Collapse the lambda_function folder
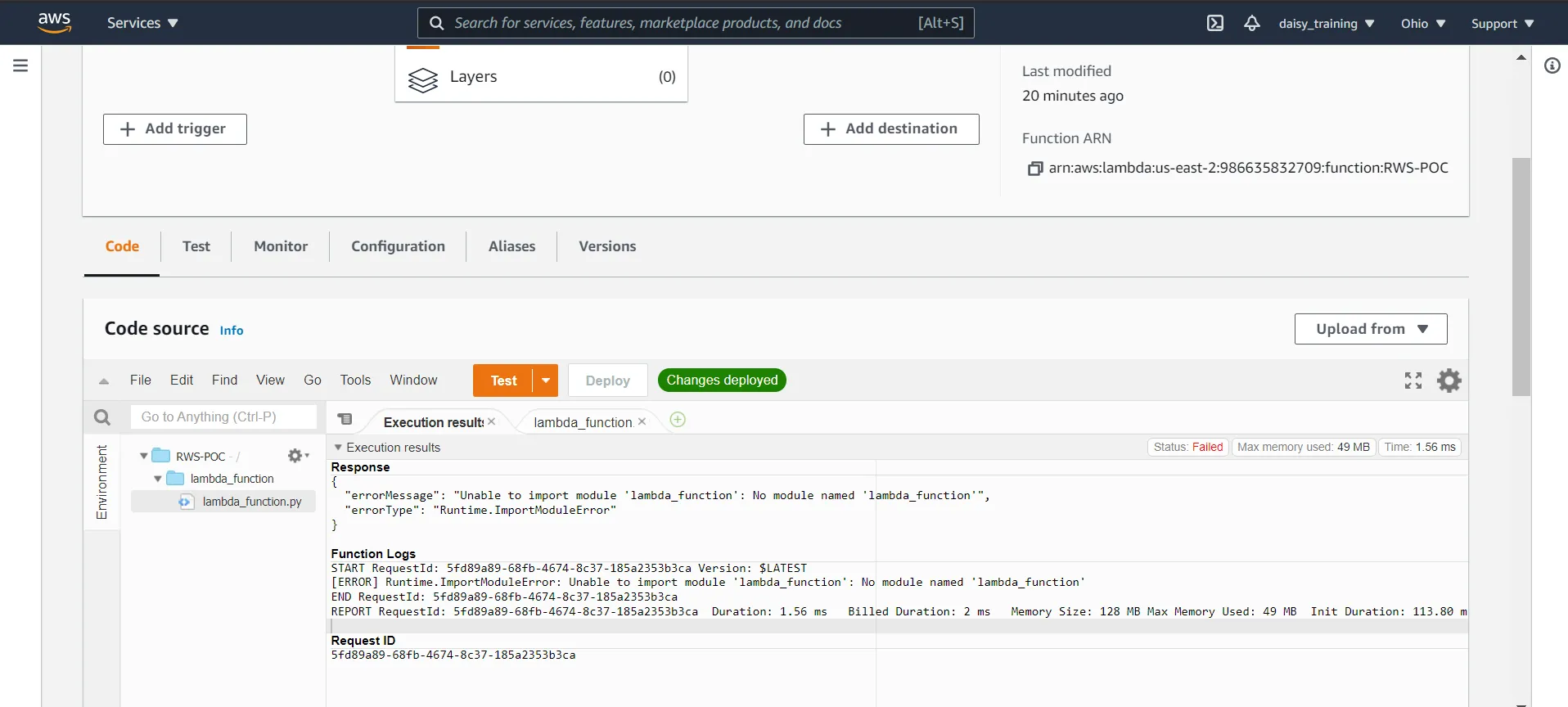This screenshot has width=1568, height=707. click(x=158, y=479)
